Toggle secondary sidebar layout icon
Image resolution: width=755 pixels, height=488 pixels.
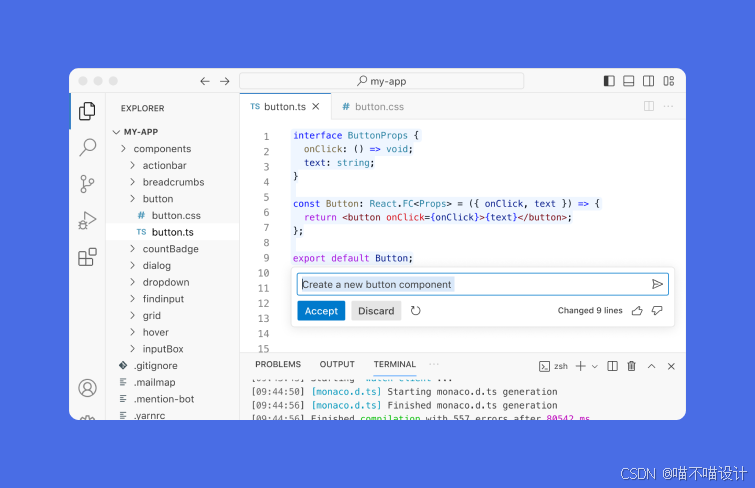(x=649, y=81)
